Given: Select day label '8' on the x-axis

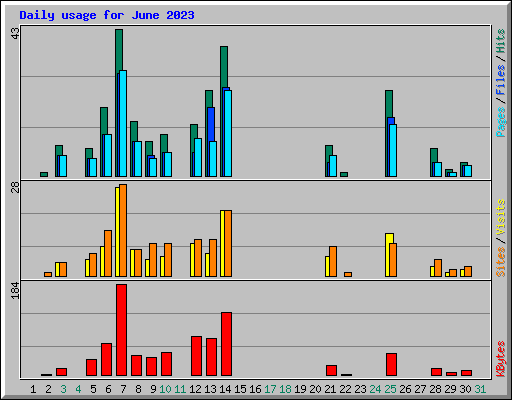Looking at the screenshot, I should pos(138,389).
